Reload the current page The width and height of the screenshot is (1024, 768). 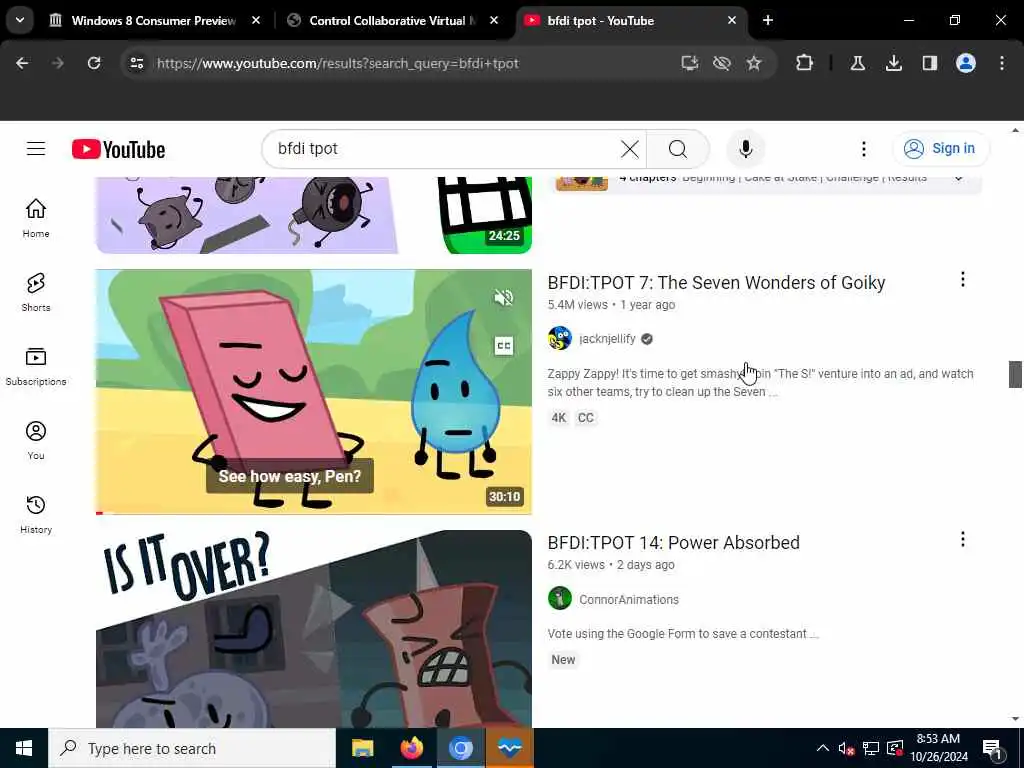tap(94, 63)
